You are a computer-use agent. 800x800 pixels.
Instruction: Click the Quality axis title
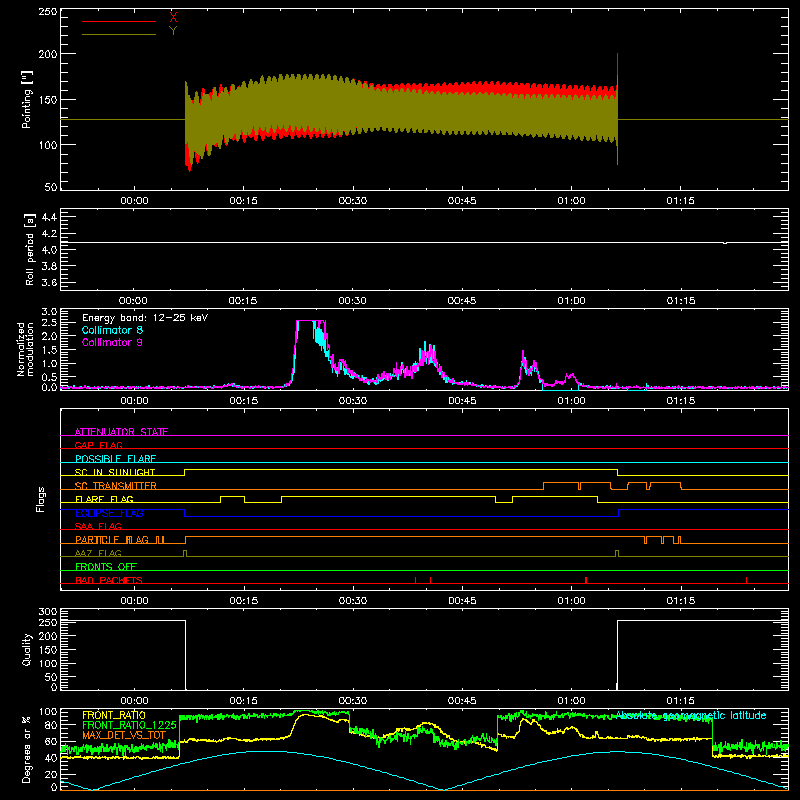pos(27,649)
